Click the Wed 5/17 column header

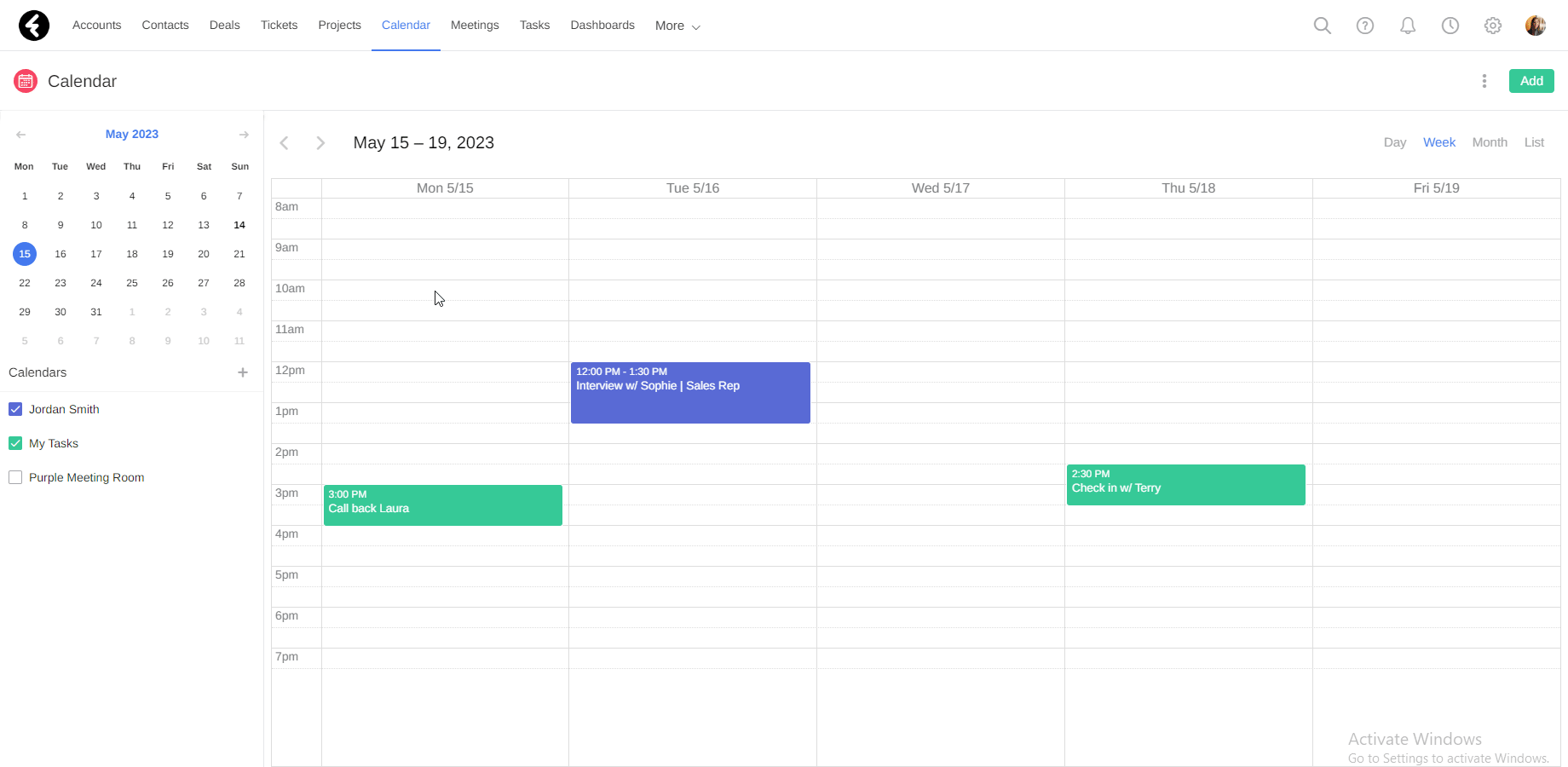pyautogui.click(x=941, y=188)
